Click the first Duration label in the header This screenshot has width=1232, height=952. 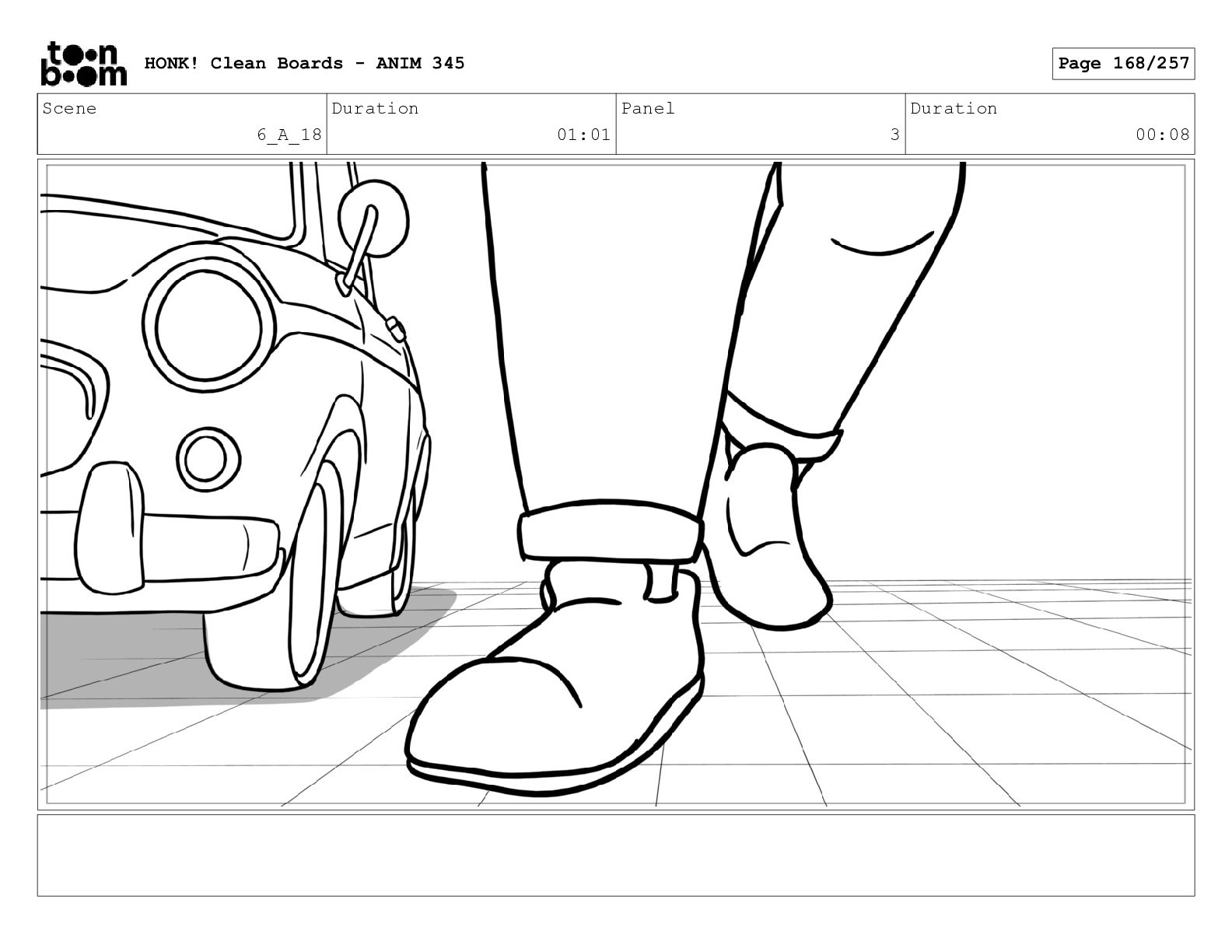click(375, 109)
